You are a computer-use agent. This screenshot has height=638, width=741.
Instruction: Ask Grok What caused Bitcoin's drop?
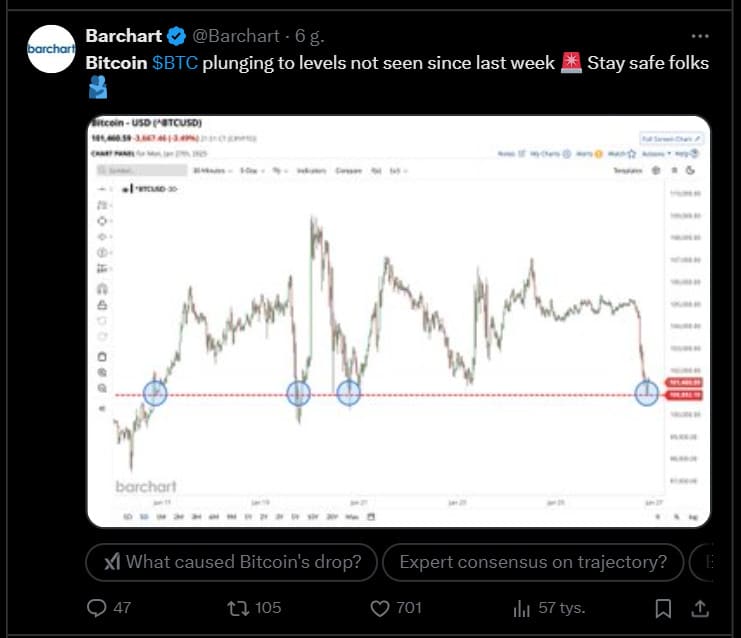coord(232,562)
